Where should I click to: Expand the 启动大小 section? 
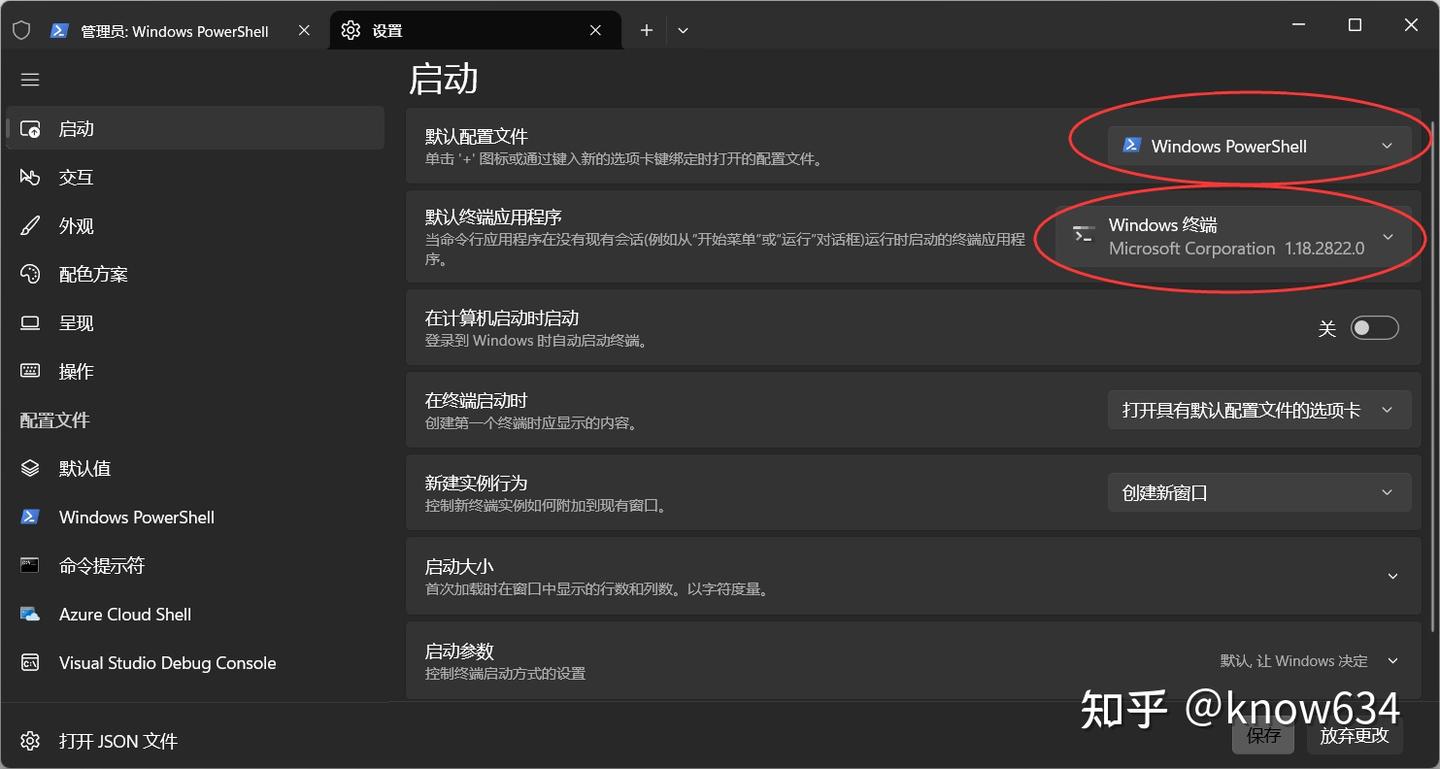[913, 576]
